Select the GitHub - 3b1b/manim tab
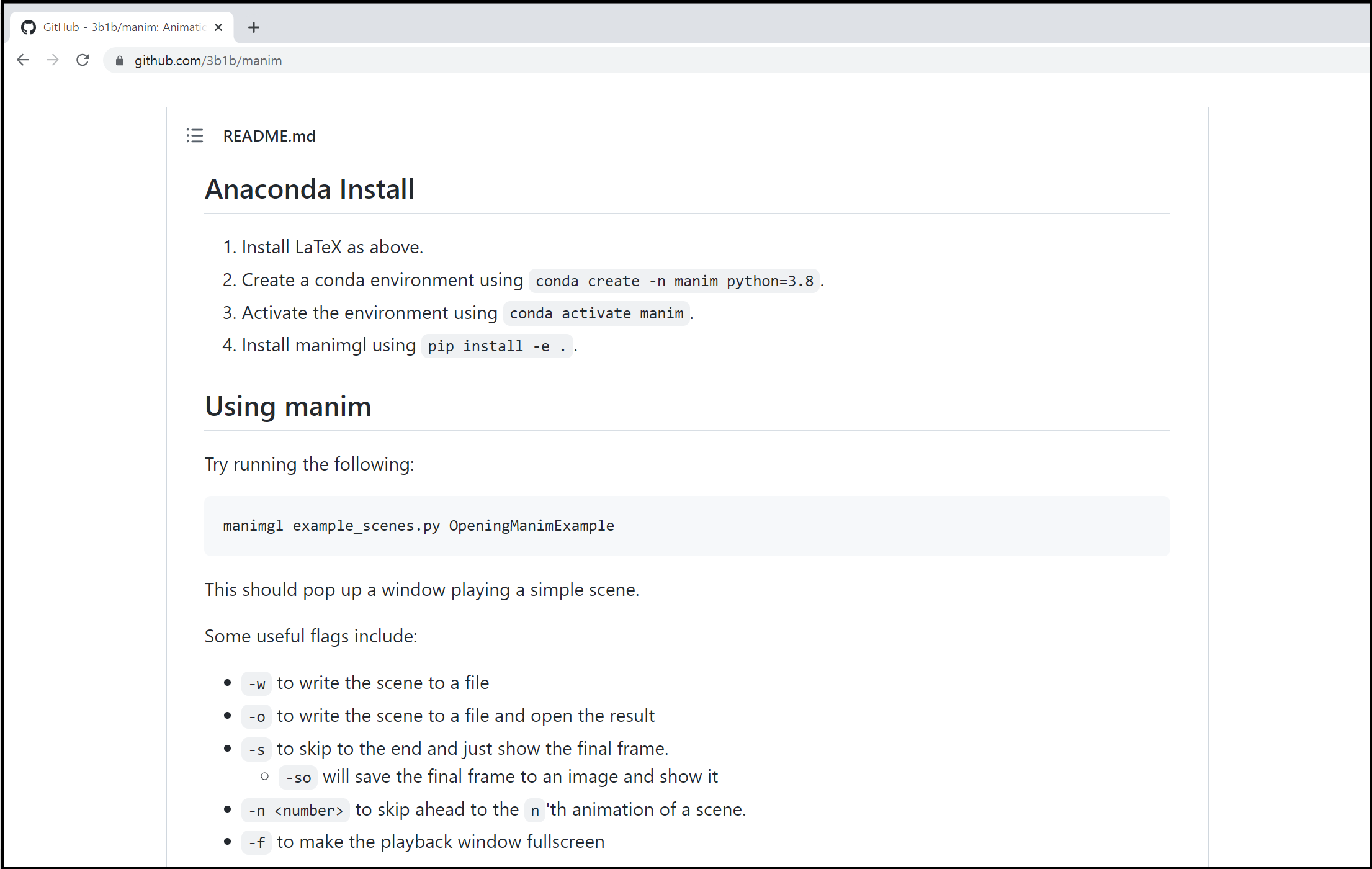Image resolution: width=1372 pixels, height=869 pixels. pos(123,27)
